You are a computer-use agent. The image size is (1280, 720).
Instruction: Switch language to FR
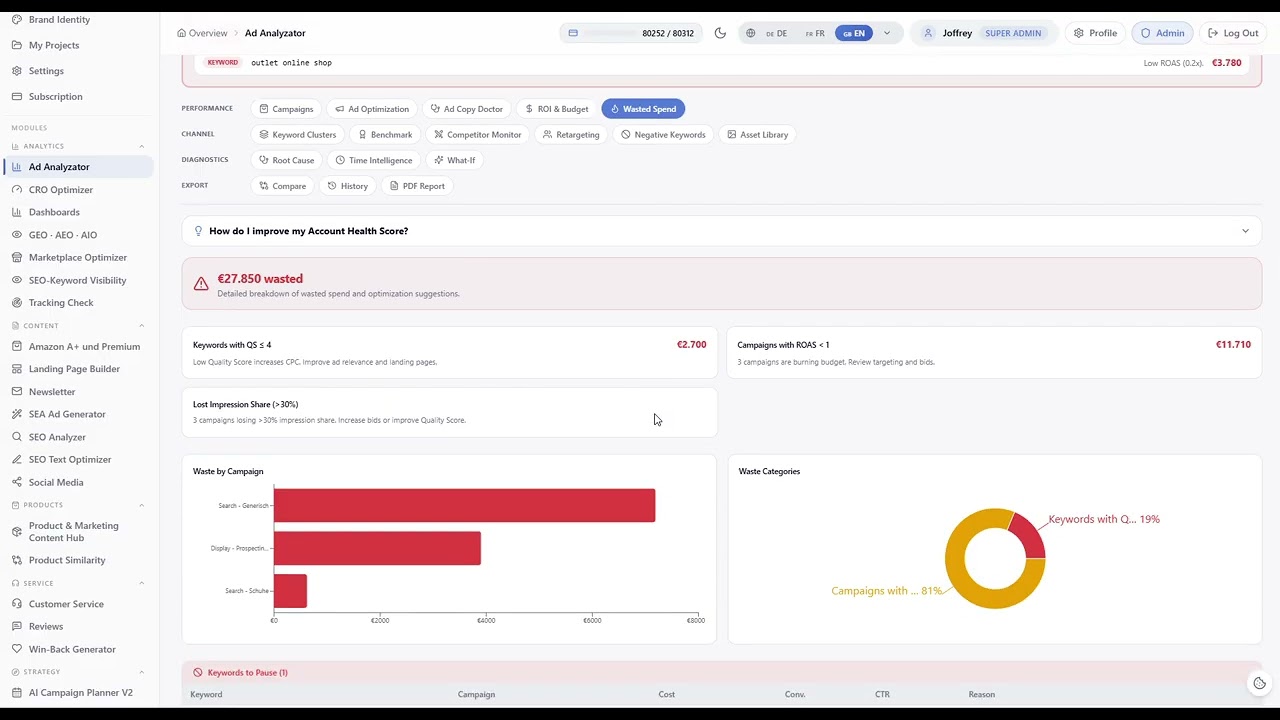(815, 33)
